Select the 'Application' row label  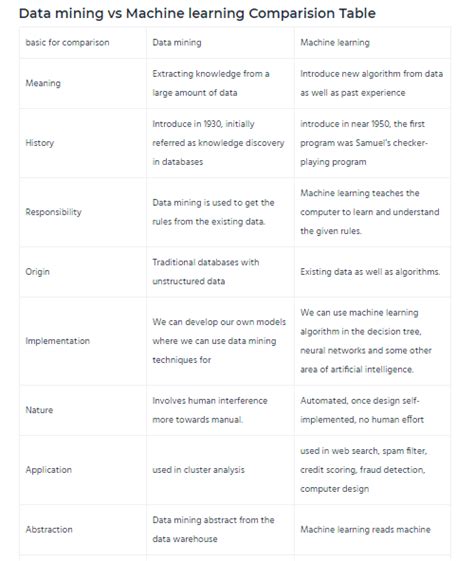tap(49, 470)
